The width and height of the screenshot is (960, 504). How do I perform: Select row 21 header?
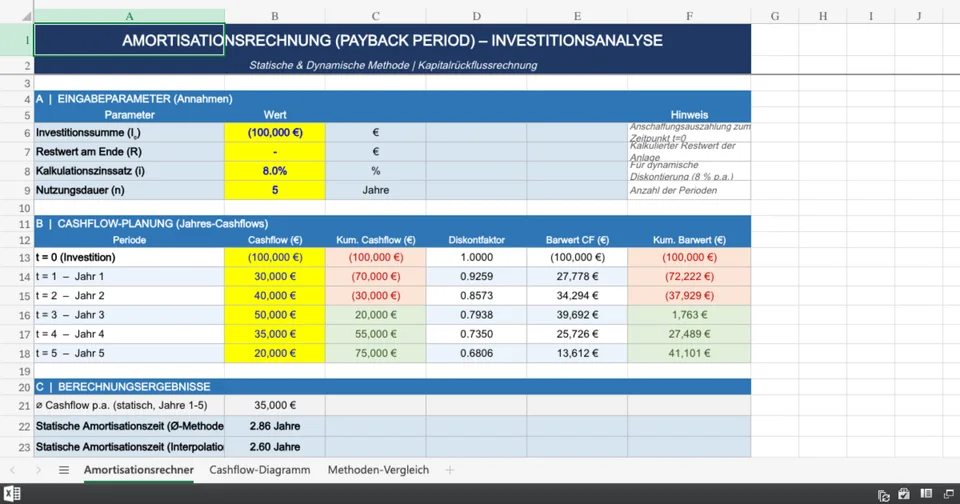pyautogui.click(x=17, y=405)
